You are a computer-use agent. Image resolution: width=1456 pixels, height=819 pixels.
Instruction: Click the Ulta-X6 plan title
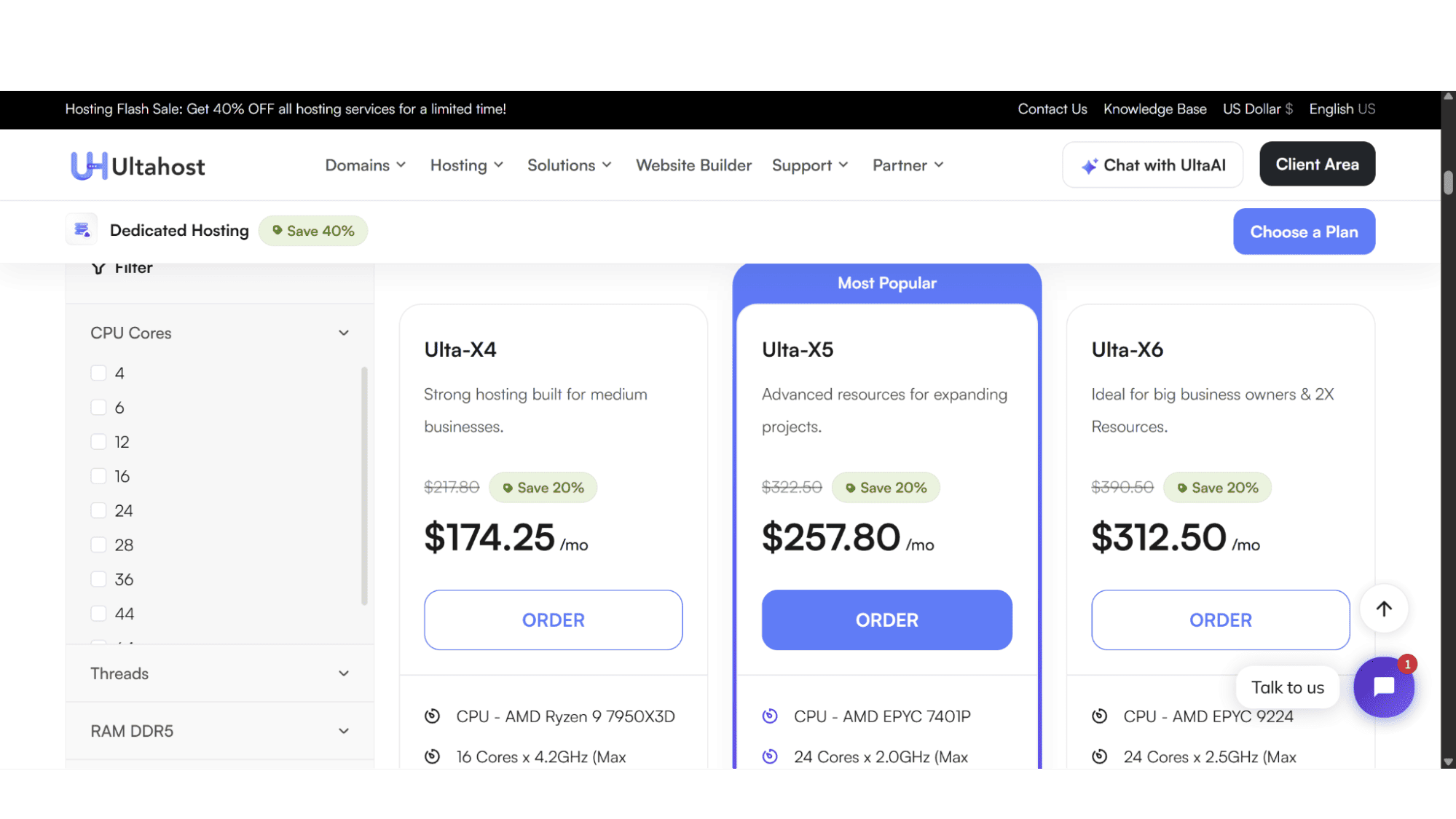pyautogui.click(x=1128, y=349)
